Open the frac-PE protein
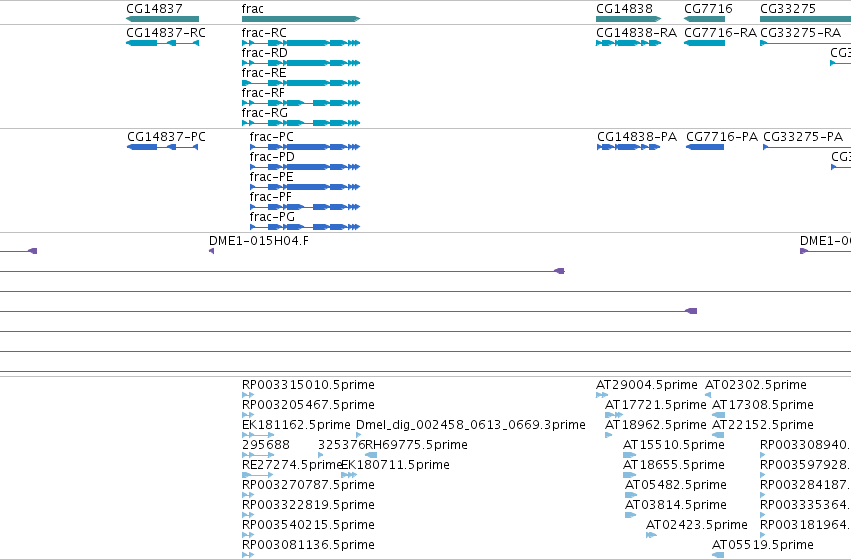Screen dimensions: 851x560 [304, 187]
